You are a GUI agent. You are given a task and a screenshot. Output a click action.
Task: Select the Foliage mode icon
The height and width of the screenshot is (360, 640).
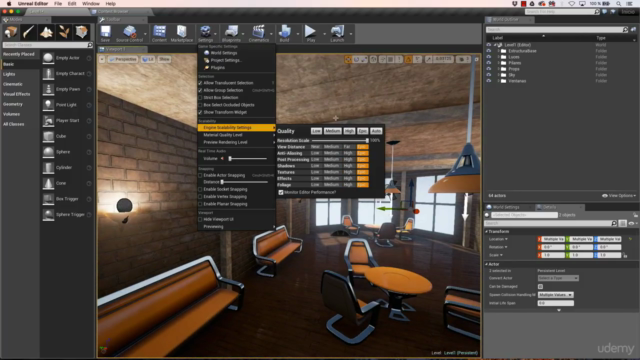click(64, 32)
